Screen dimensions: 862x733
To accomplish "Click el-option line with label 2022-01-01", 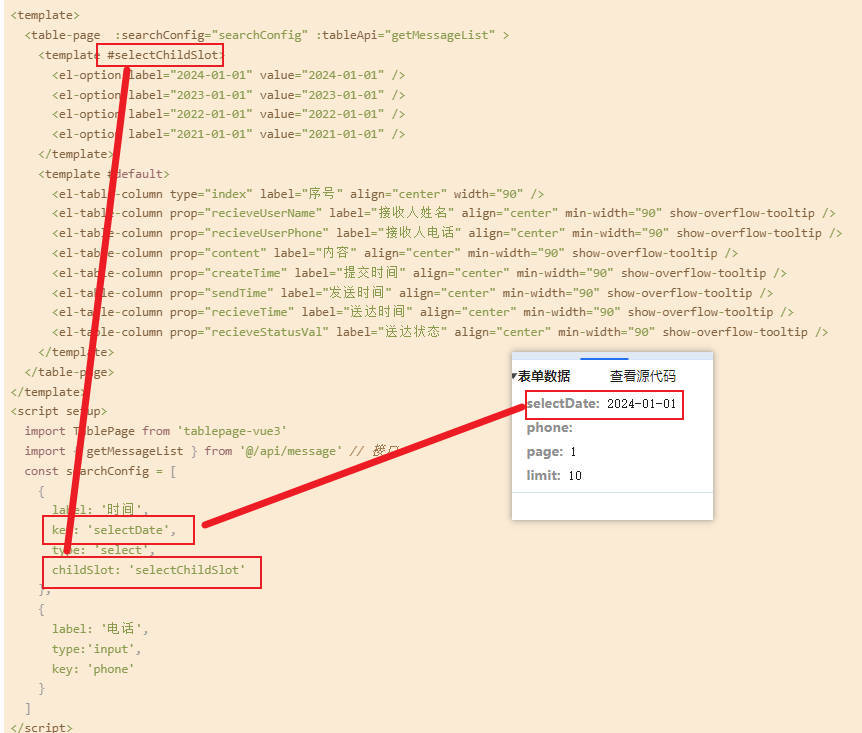I will pyautogui.click(x=229, y=114).
